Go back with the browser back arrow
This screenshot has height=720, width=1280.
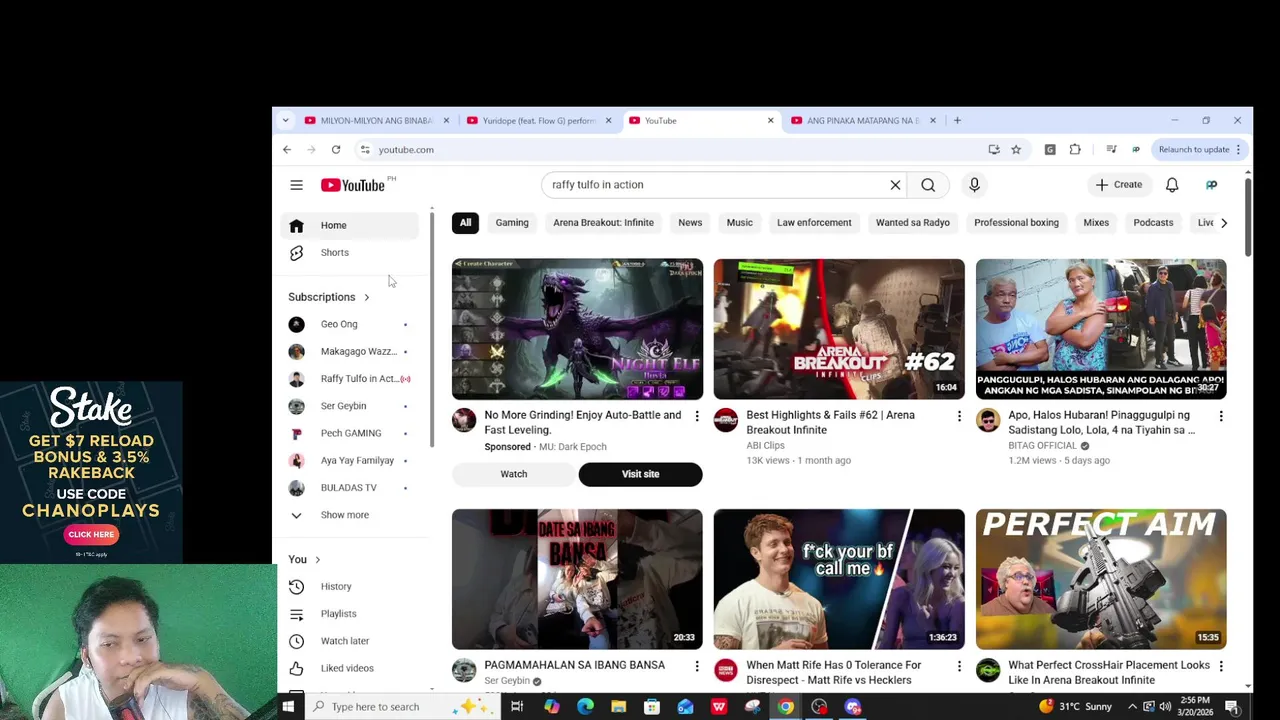coord(287,150)
